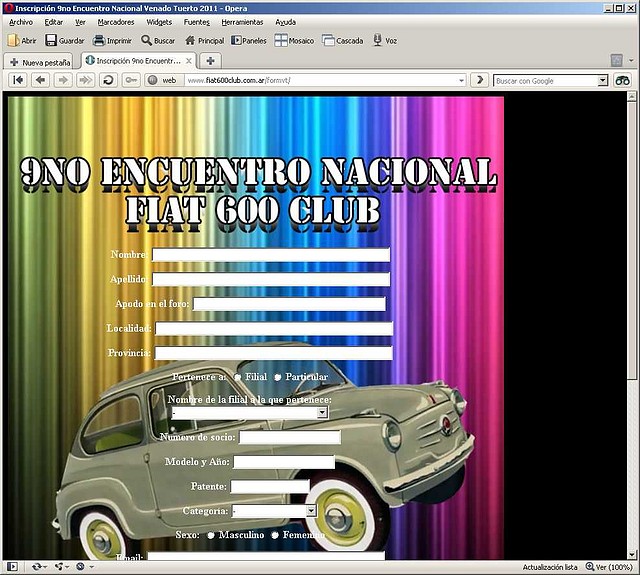Arrange windows with the Cascada button
This screenshot has height=575, width=640.
point(342,40)
